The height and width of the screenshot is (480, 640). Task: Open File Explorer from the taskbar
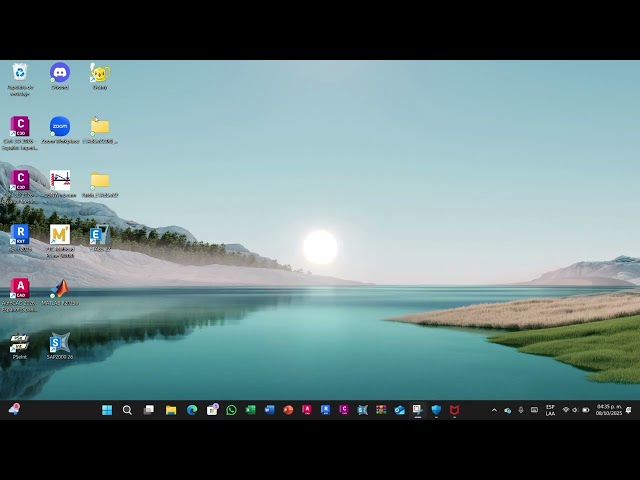[x=171, y=410]
